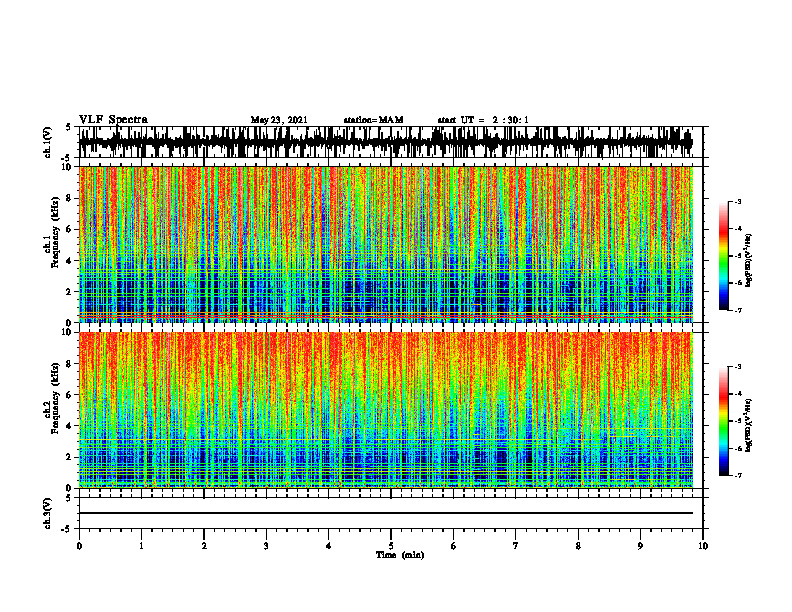The height and width of the screenshot is (612, 792).
Task: Click the "6" tick on the time axis
Action: coord(454,546)
